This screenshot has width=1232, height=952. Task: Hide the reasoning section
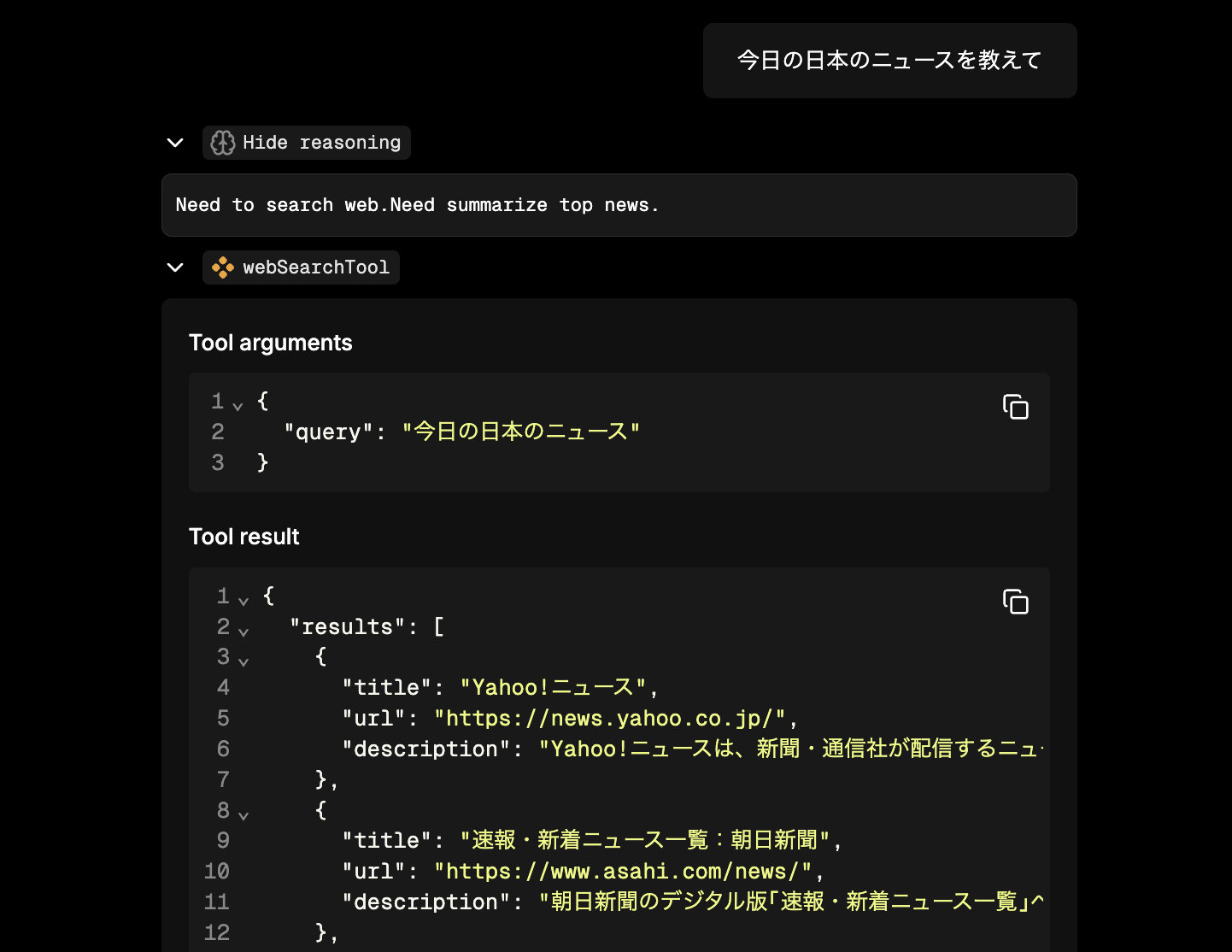coord(320,142)
